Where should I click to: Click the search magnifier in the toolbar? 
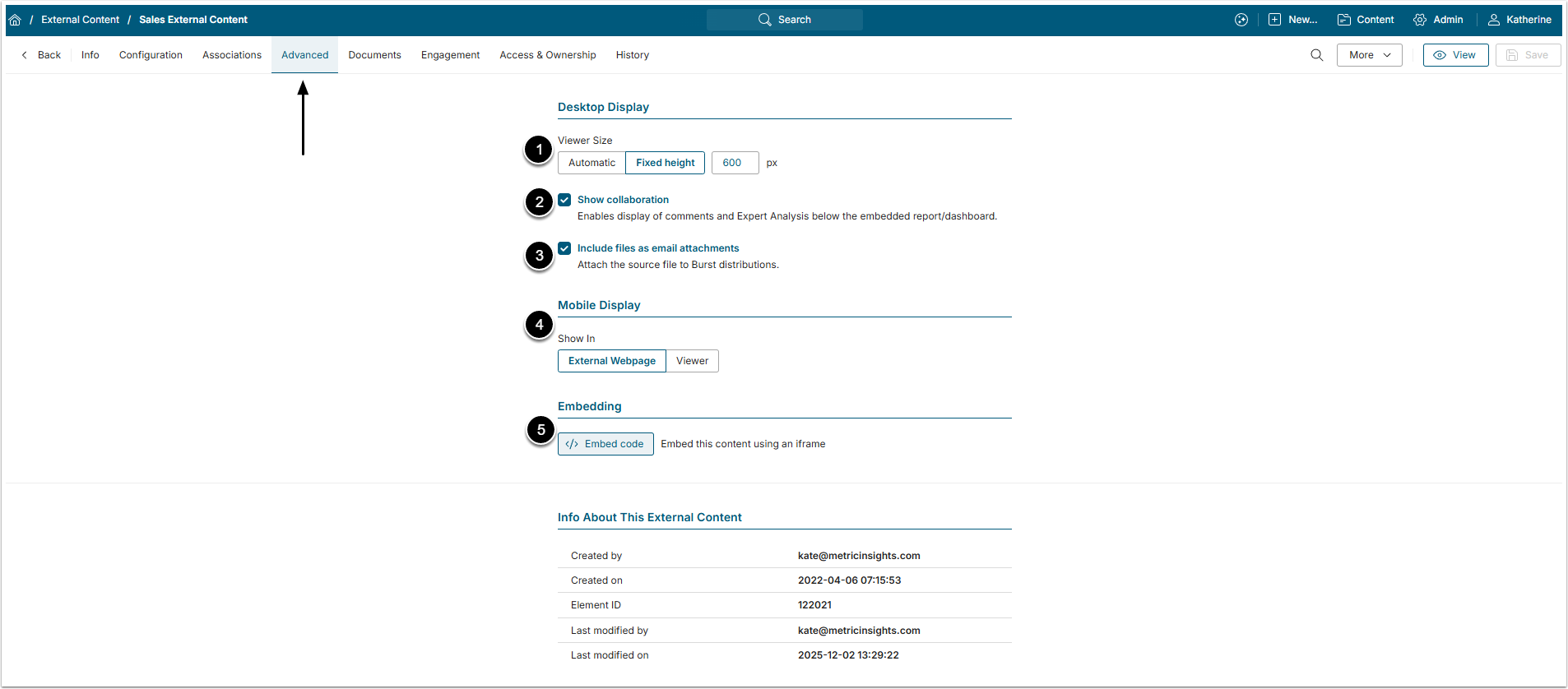point(1317,55)
